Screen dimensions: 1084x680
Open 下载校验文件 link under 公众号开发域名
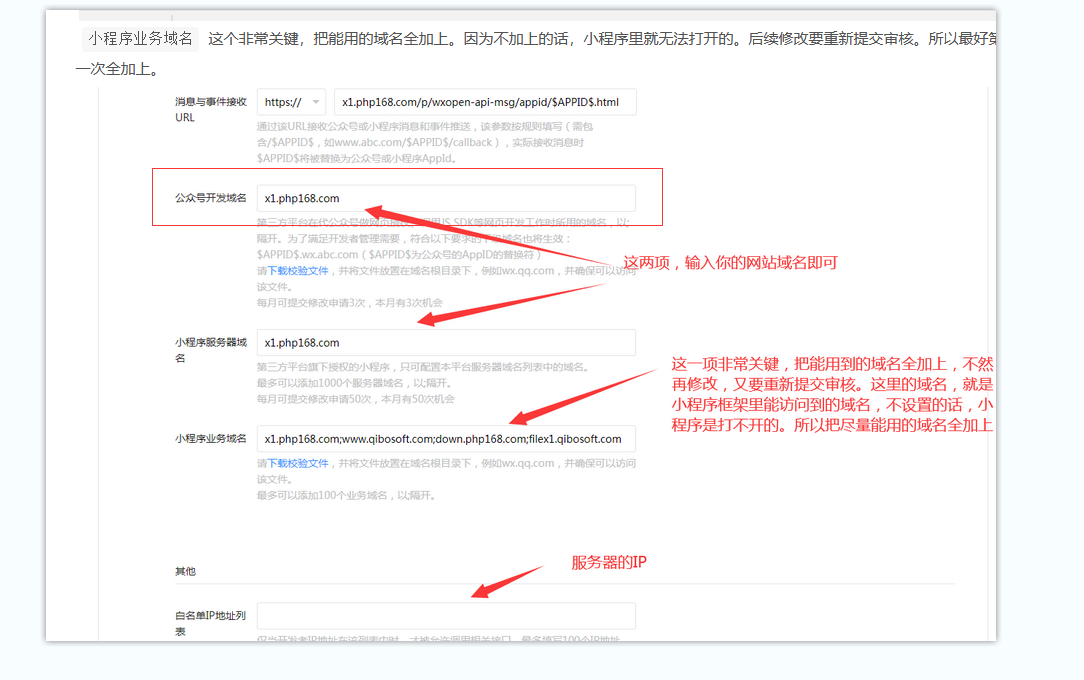click(x=297, y=270)
